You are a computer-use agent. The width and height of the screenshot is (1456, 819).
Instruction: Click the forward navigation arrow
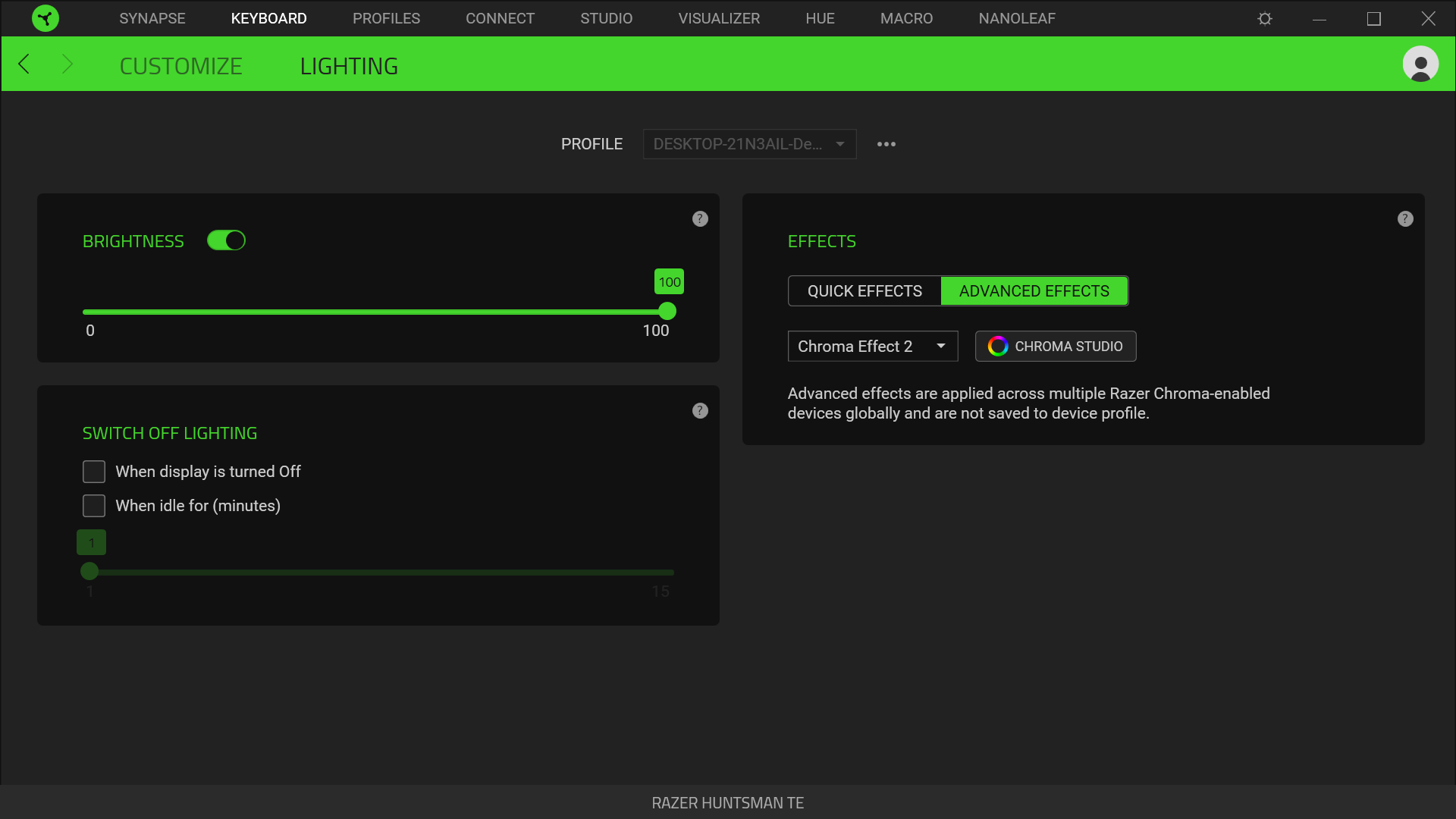point(67,64)
